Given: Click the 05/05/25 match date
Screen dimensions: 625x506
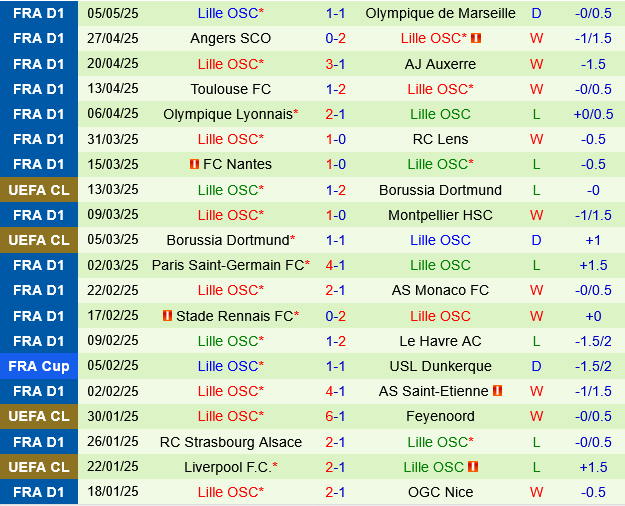Looking at the screenshot, I should tap(113, 13).
